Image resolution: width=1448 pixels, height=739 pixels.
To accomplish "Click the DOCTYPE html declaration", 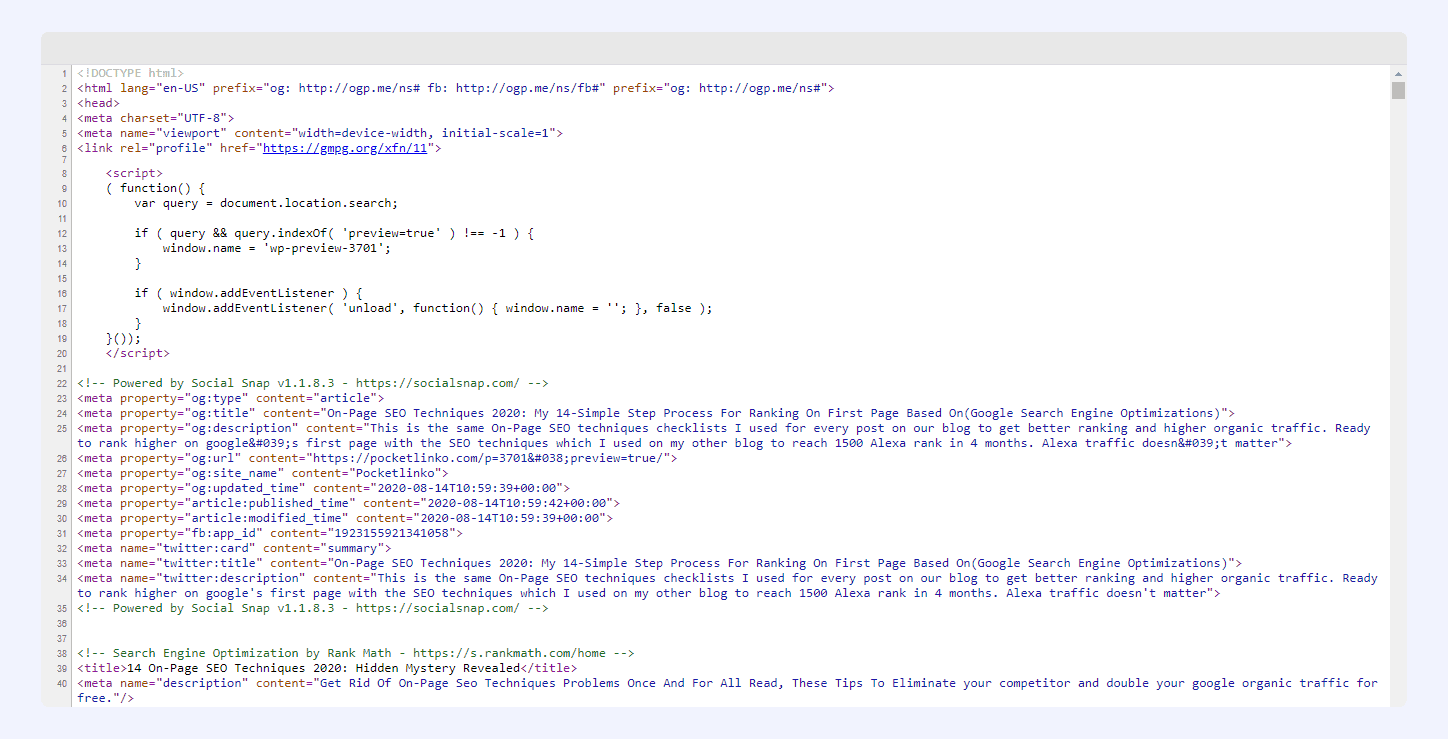I will 131,73.
